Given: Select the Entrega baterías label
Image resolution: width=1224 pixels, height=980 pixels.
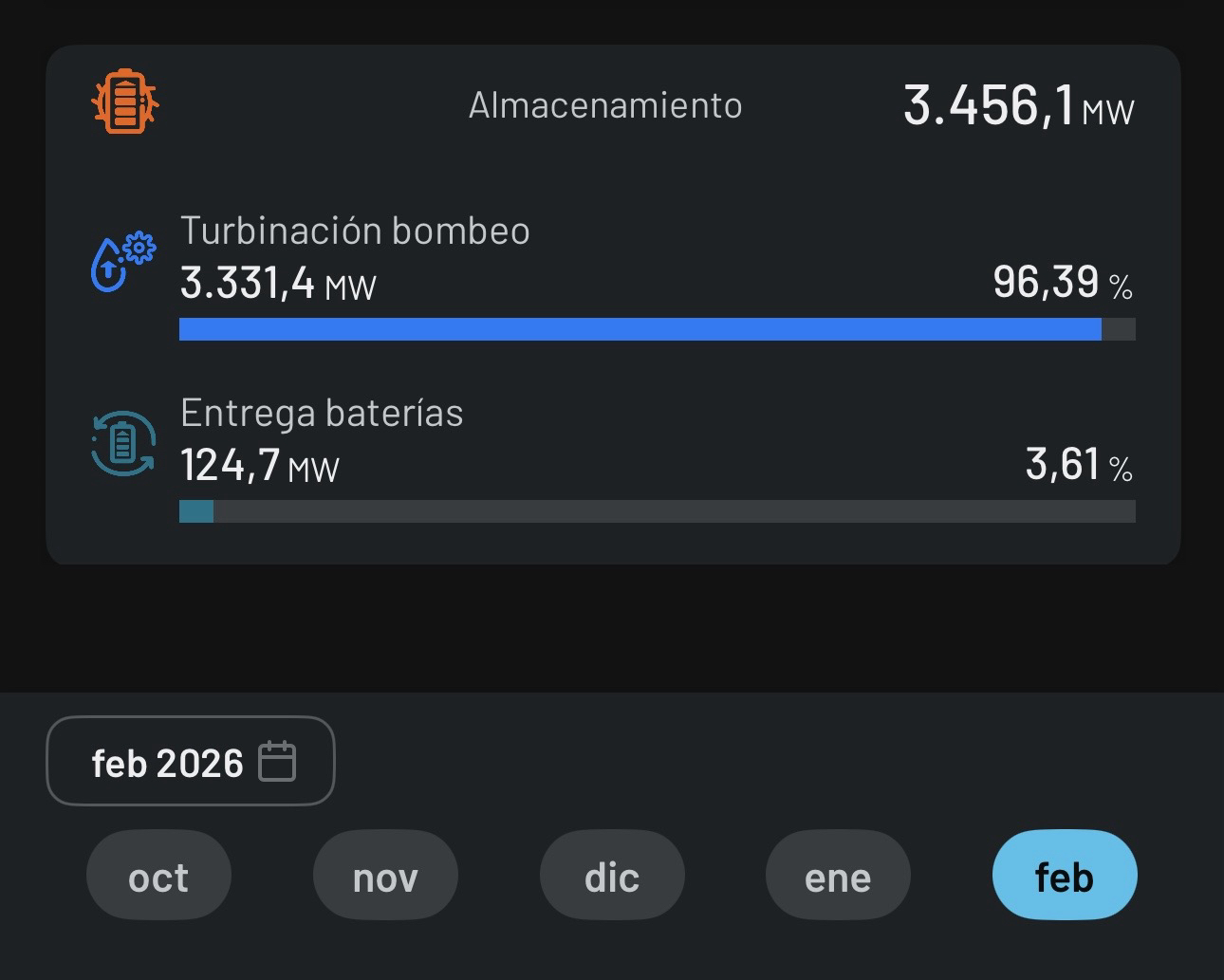Looking at the screenshot, I should pyautogui.click(x=322, y=413).
